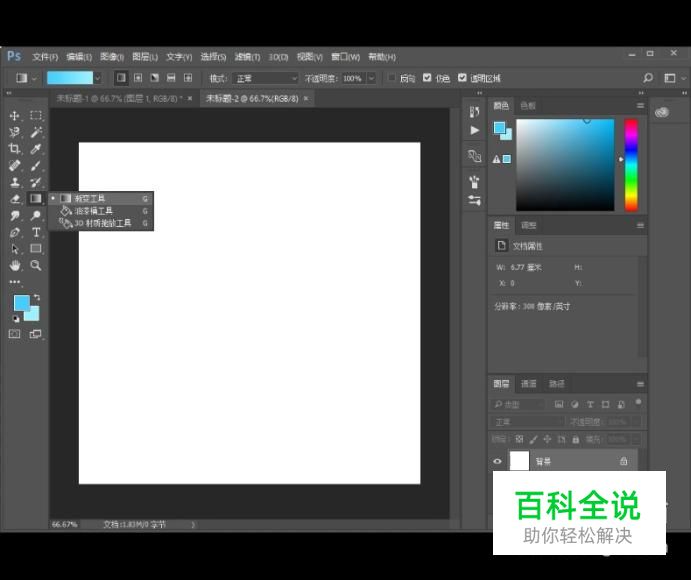This screenshot has width=691, height=580.
Task: Change screen mode in the toolbar
Action: click(x=35, y=334)
